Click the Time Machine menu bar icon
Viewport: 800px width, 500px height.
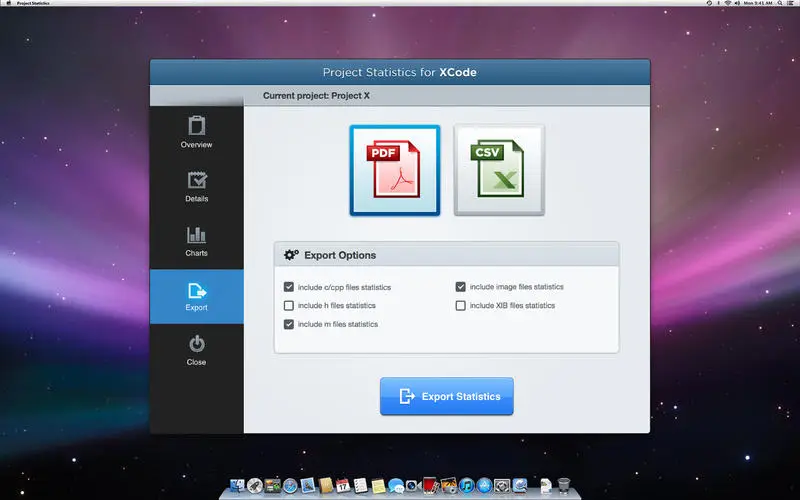(709, 3)
